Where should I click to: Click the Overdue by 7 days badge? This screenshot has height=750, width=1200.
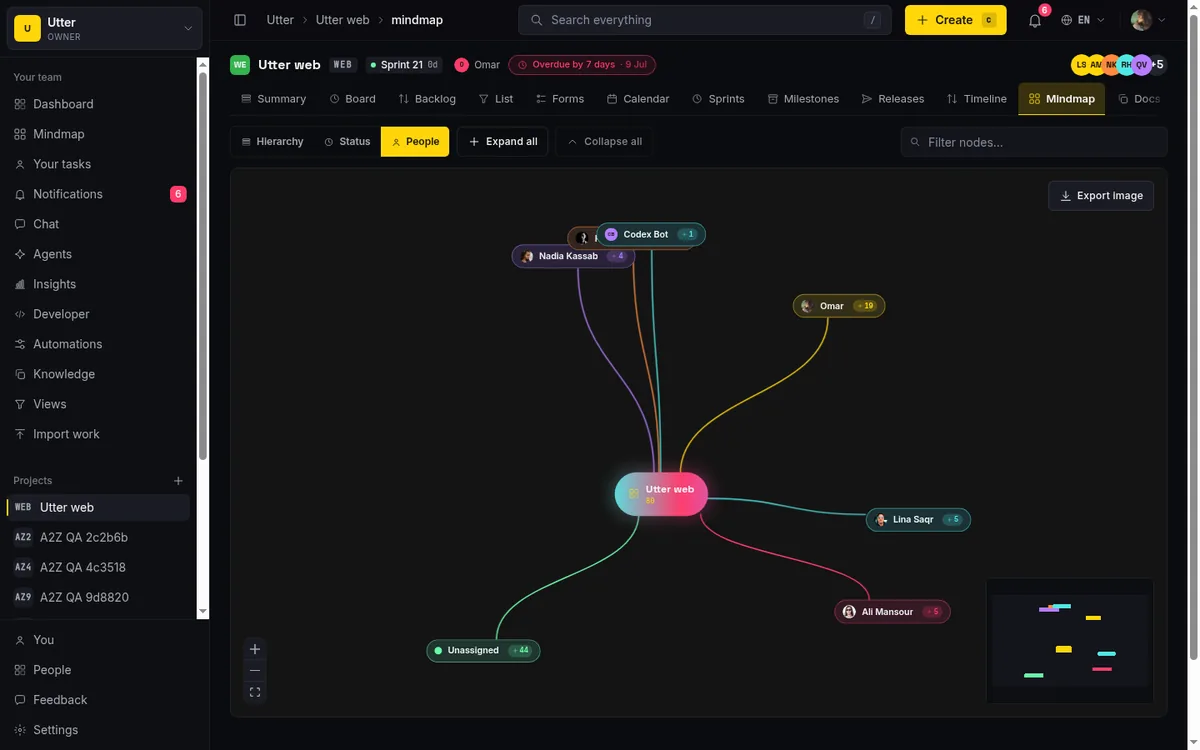coord(582,65)
